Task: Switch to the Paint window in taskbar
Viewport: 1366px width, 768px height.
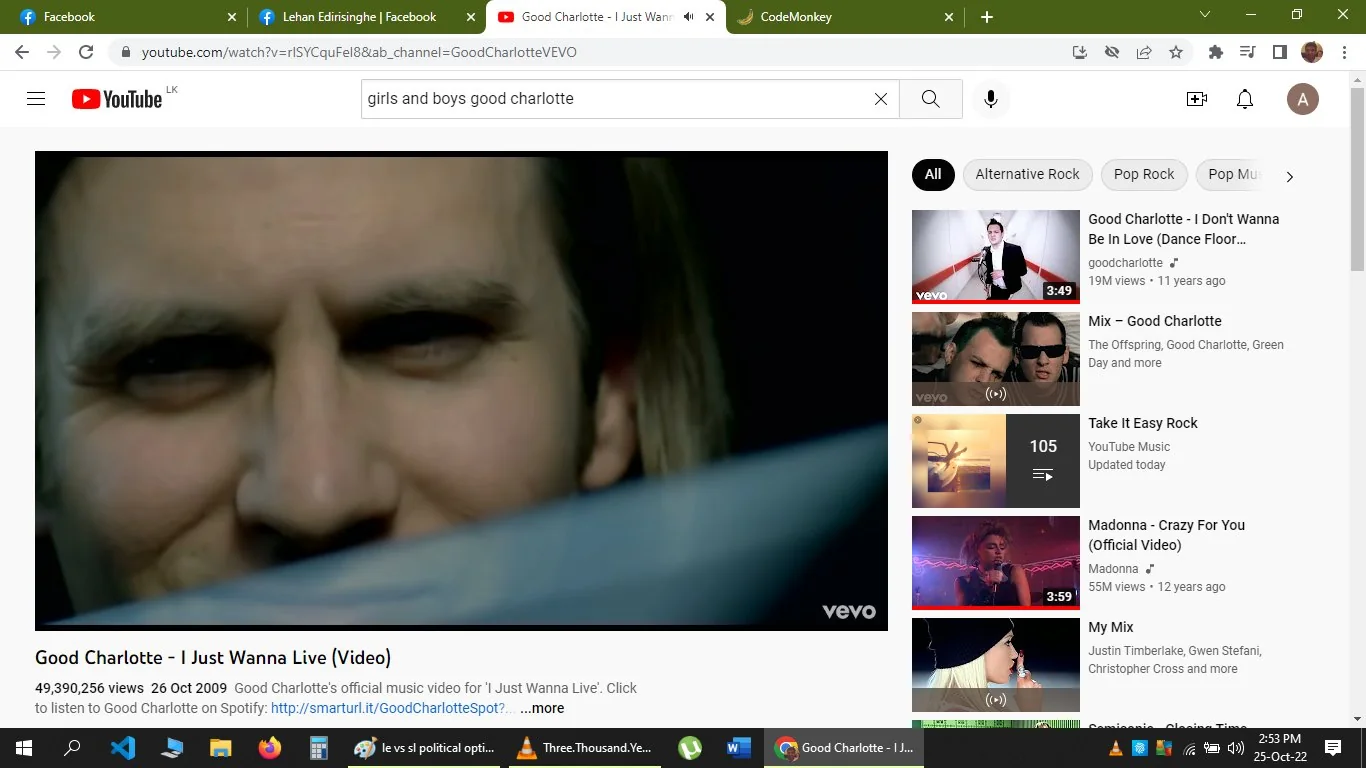Action: pyautogui.click(x=424, y=748)
